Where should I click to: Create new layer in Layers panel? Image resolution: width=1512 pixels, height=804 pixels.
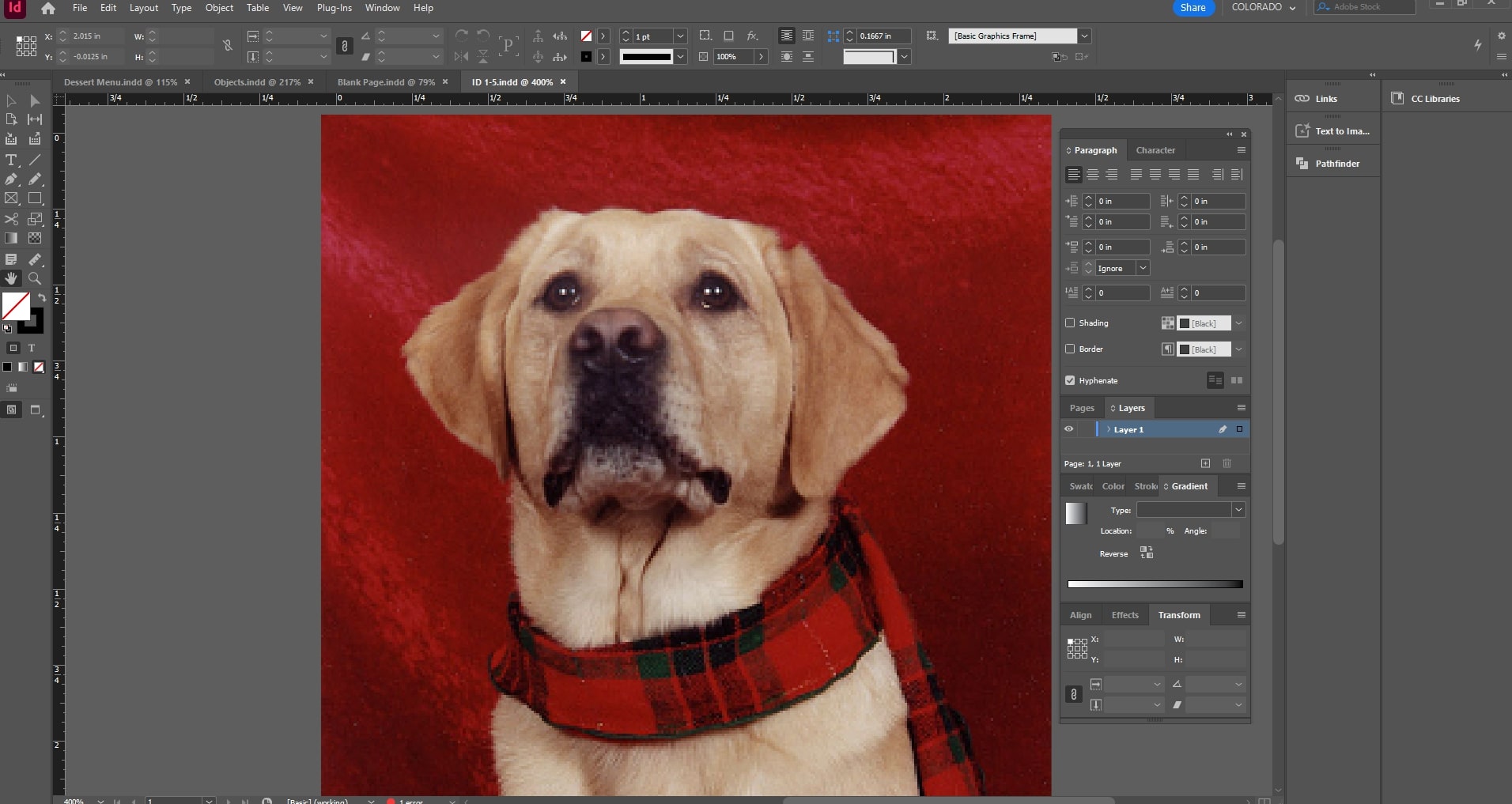(1205, 463)
